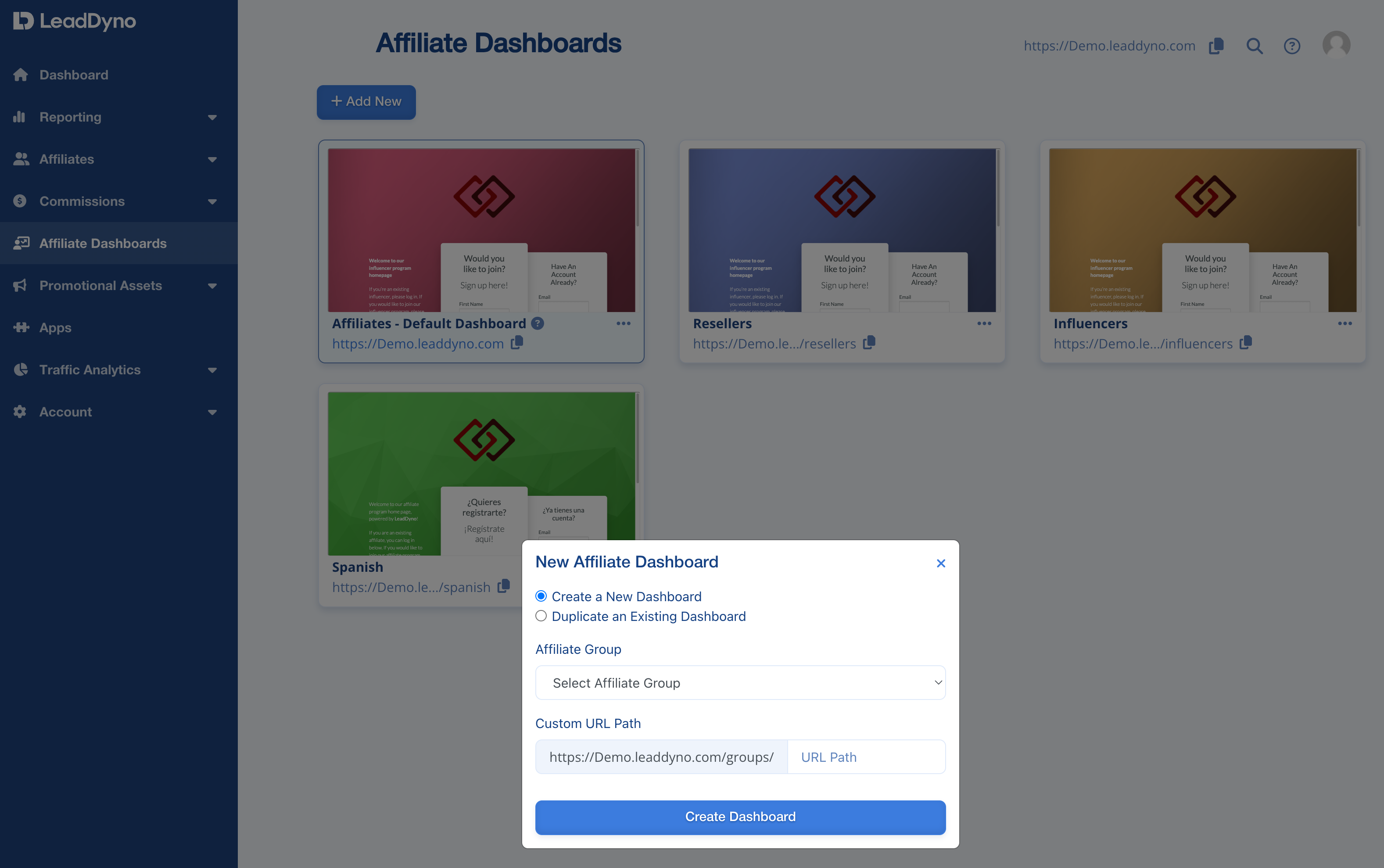This screenshot has height=868, width=1384.
Task: Click help icon beside Default Dashboard title
Action: (x=537, y=323)
